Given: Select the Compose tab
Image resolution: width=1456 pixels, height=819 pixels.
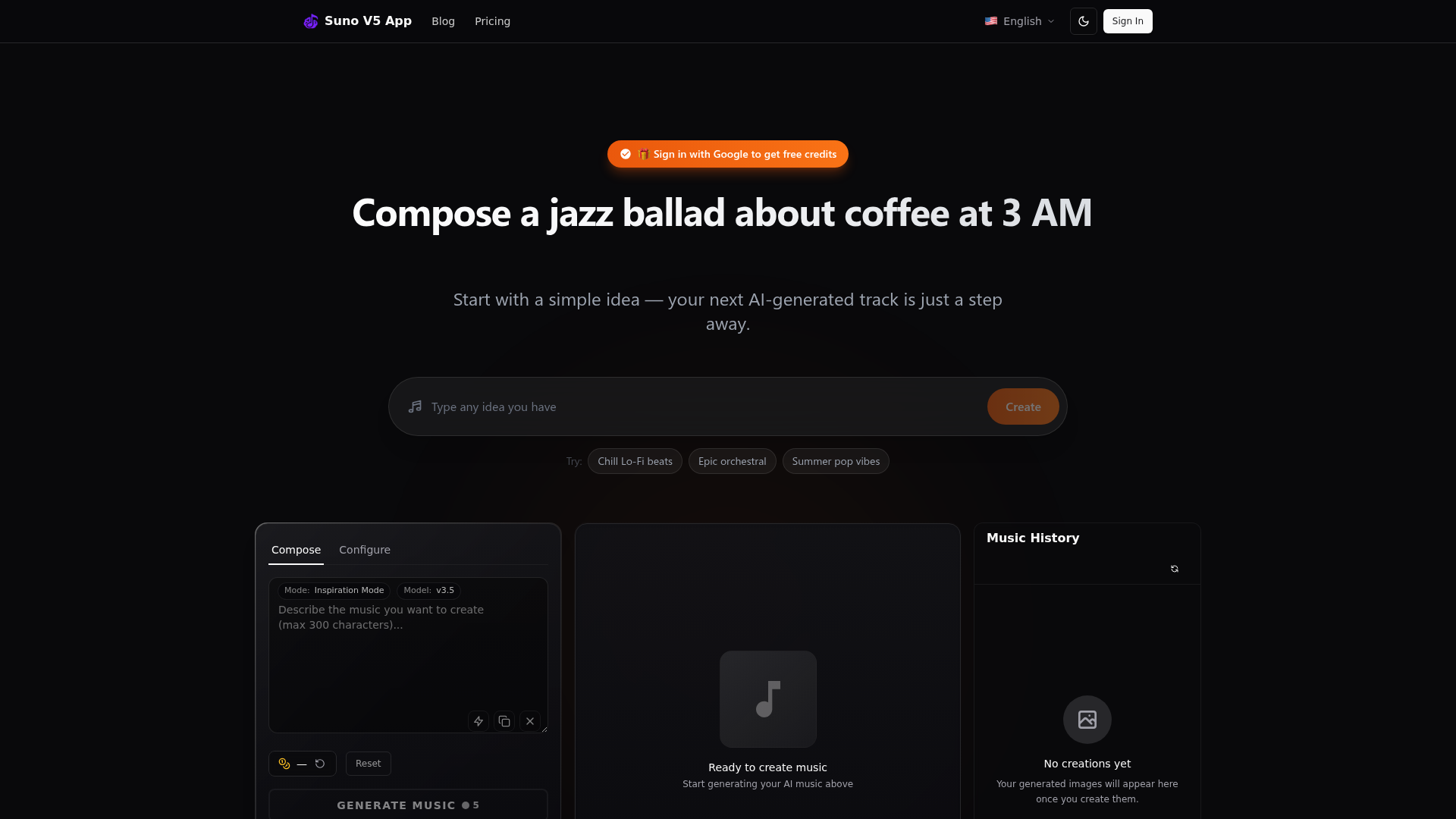Looking at the screenshot, I should [296, 550].
